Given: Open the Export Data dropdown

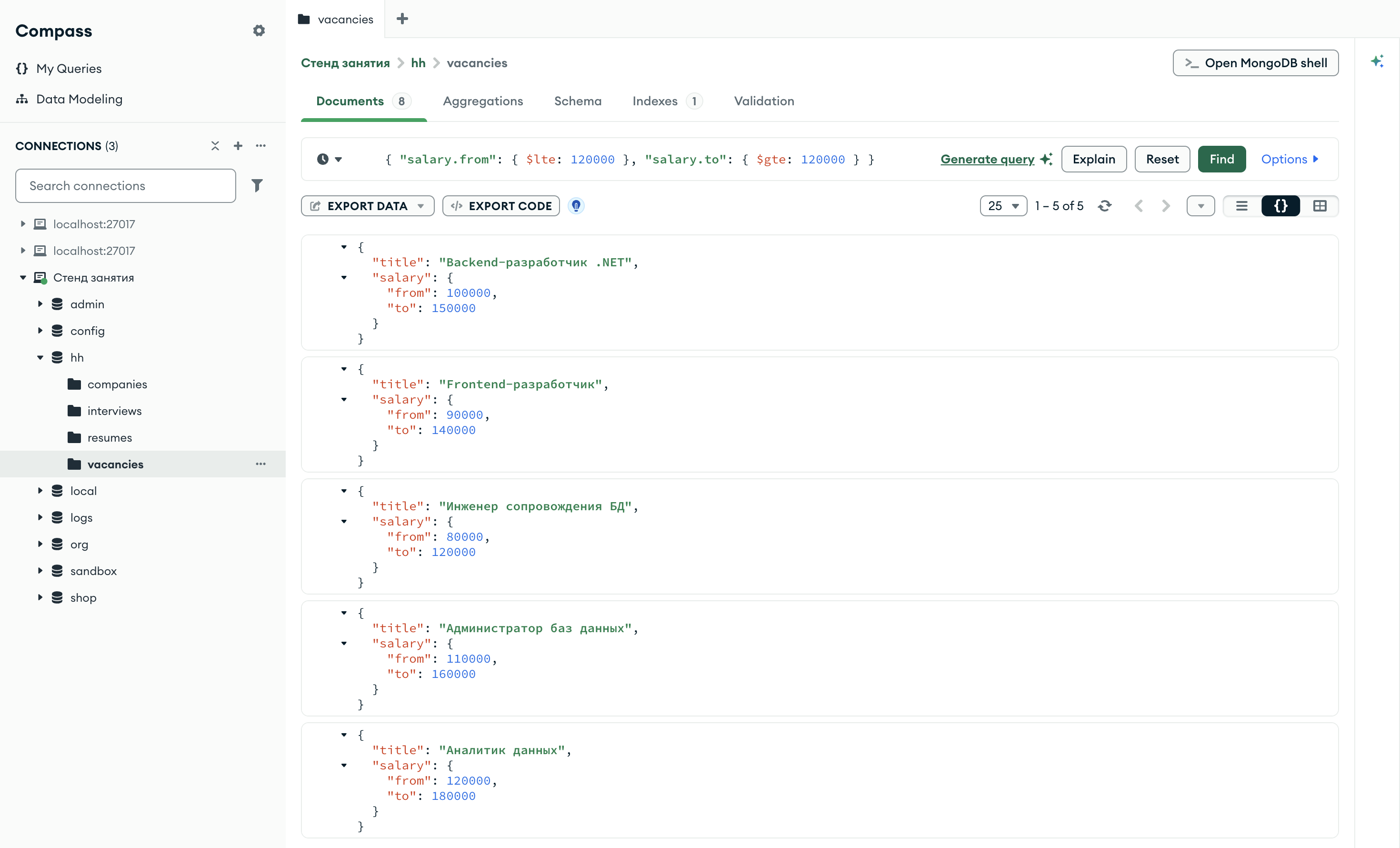Looking at the screenshot, I should 368,206.
